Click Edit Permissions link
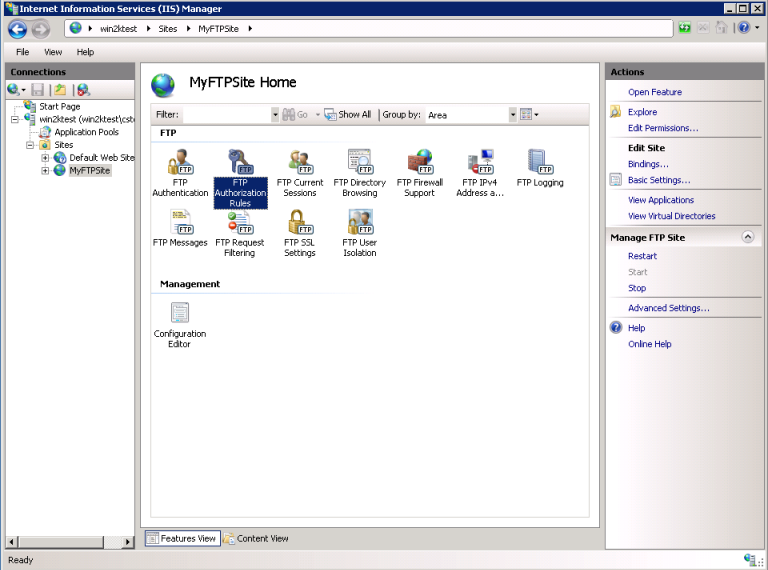Viewport: 768px width, 570px height. click(663, 128)
